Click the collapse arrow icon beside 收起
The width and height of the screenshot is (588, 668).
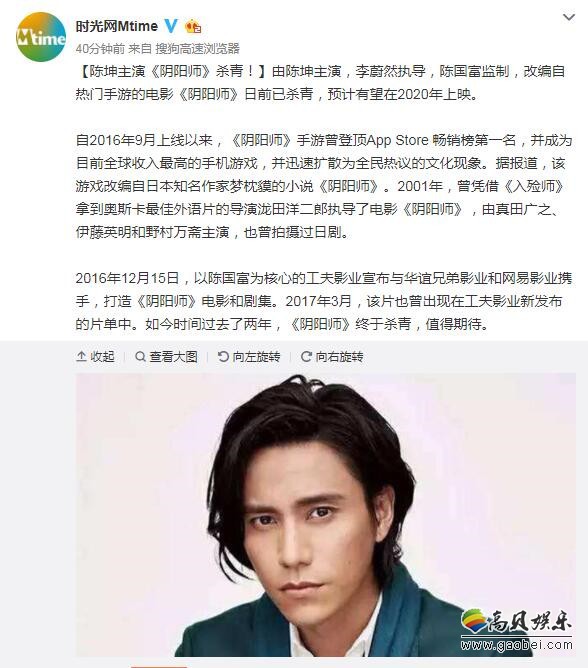[x=81, y=357]
